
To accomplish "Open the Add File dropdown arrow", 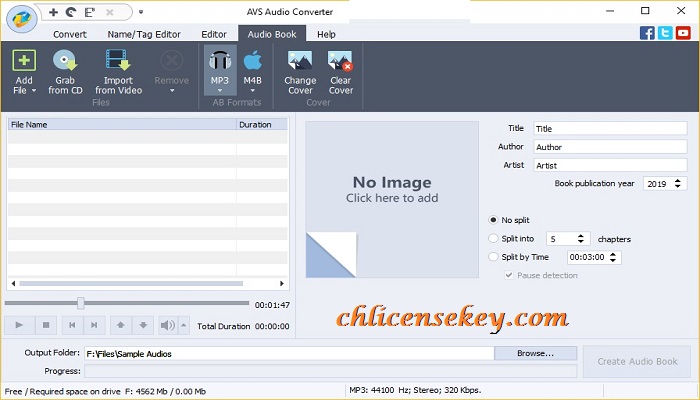I will 33,91.
